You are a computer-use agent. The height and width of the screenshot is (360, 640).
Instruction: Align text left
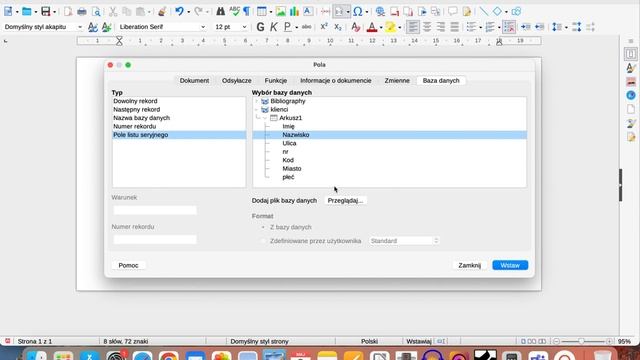tap(413, 27)
